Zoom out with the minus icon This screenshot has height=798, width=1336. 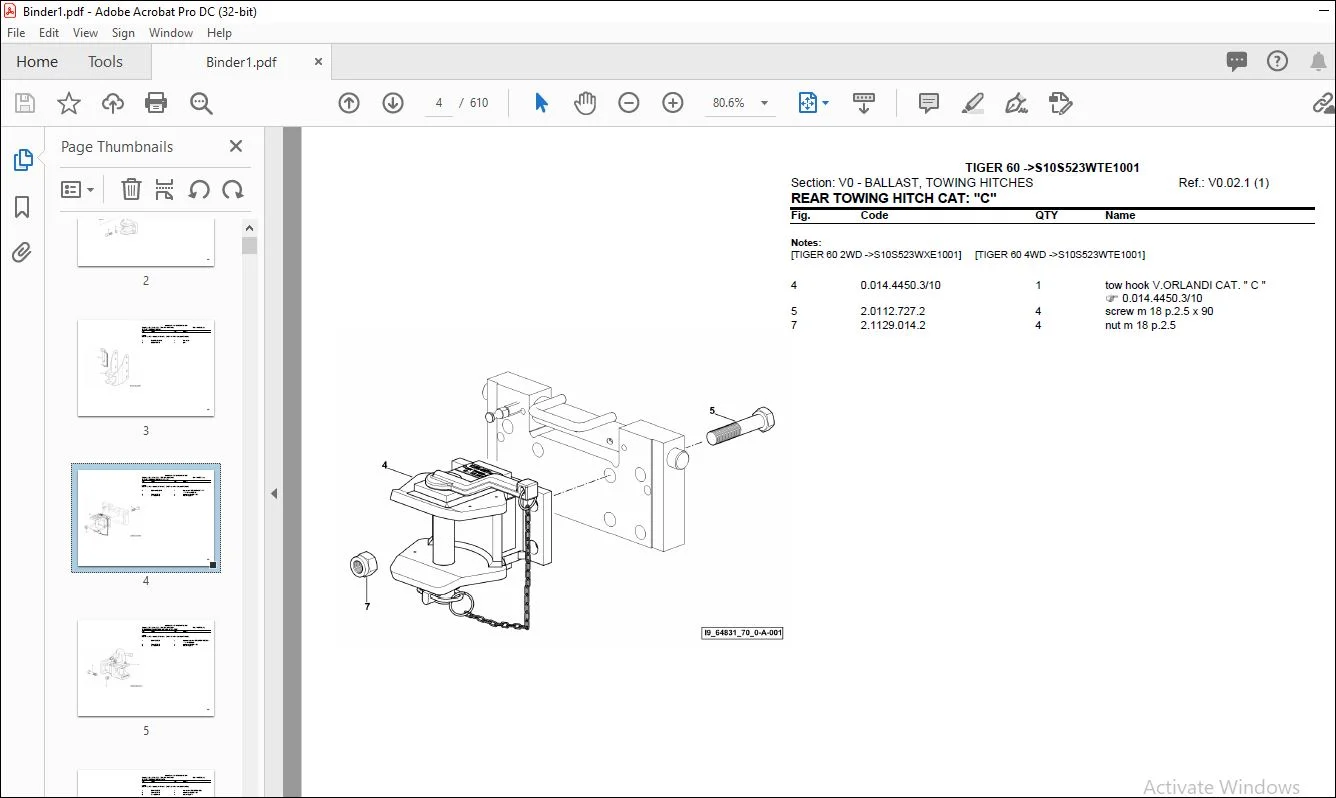629,103
